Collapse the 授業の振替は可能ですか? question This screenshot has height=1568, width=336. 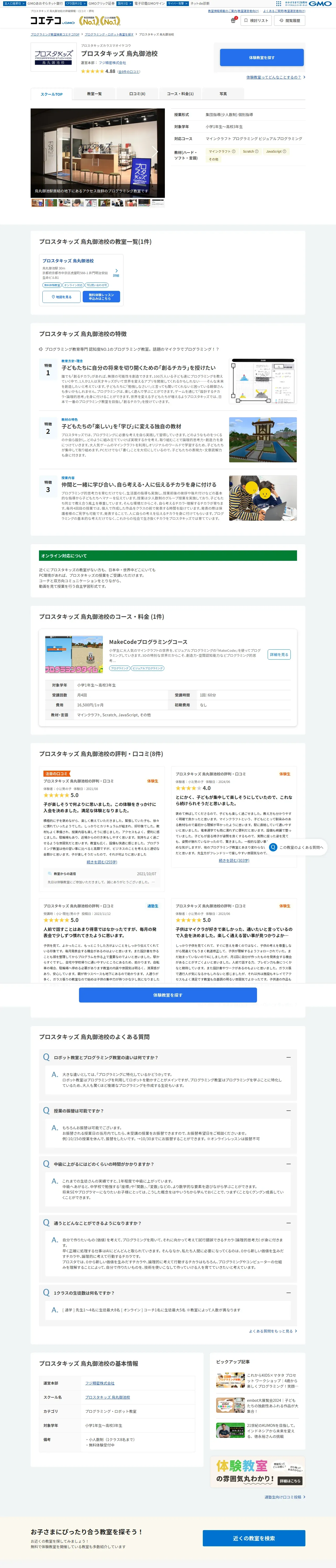click(288, 1111)
